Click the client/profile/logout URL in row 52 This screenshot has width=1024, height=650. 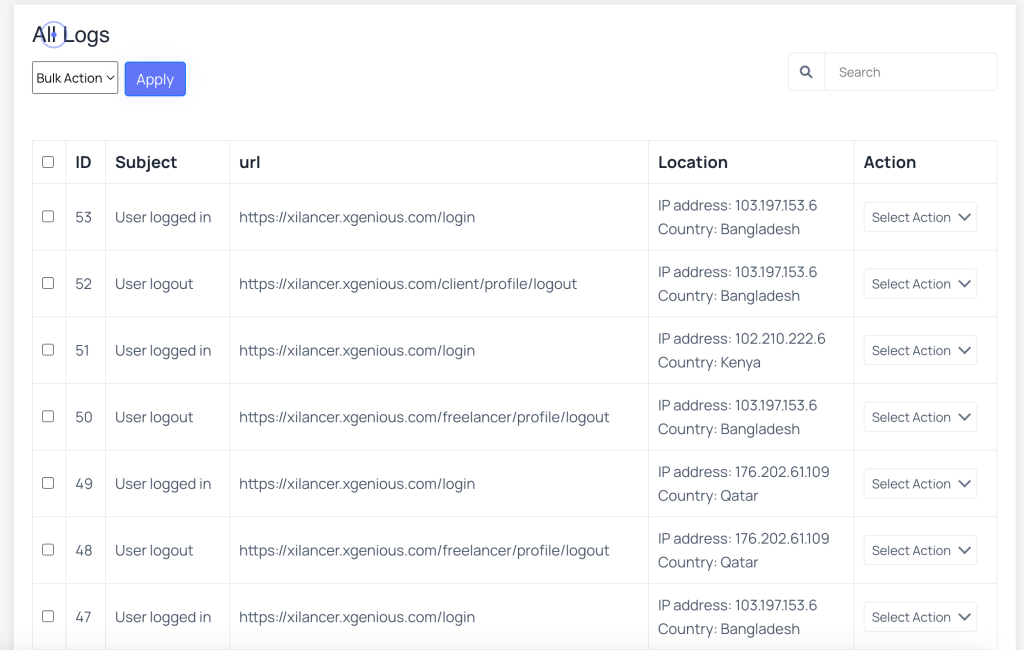[x=408, y=284]
